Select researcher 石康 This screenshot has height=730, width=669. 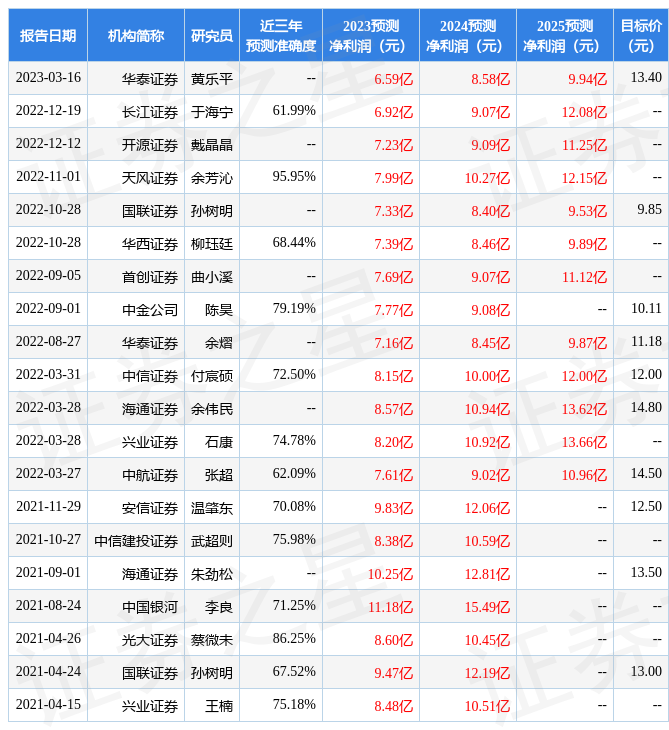(219, 442)
